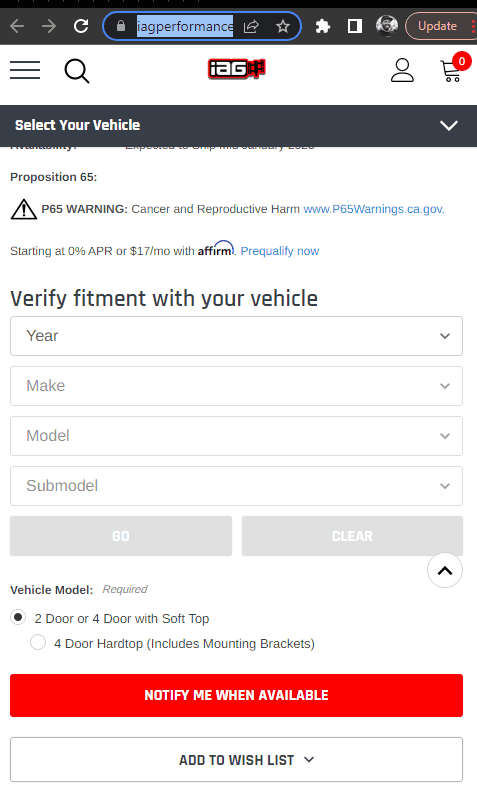
Task: Expand the Select Your Vehicle bar
Action: (x=238, y=125)
